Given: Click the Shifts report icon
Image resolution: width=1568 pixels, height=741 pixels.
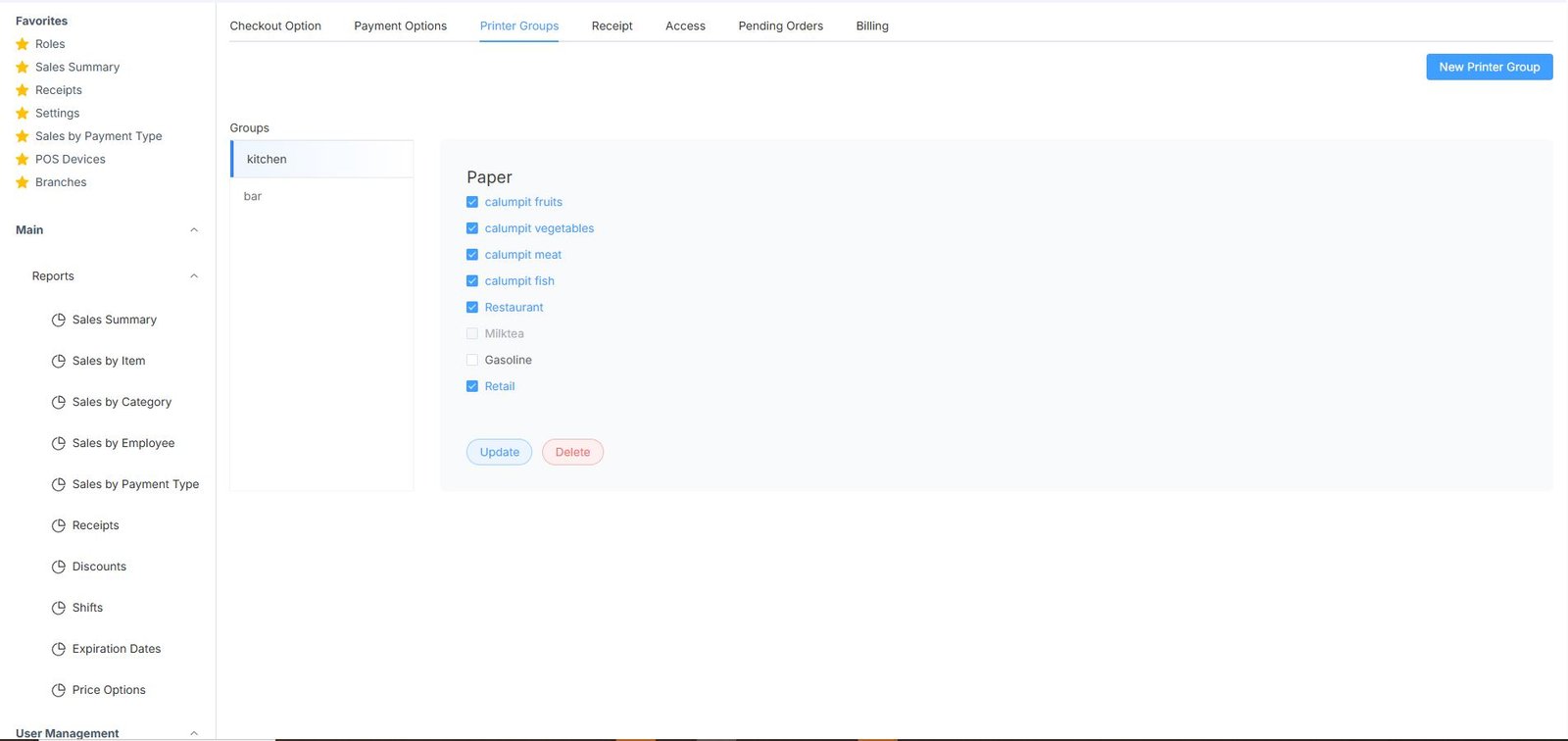Looking at the screenshot, I should point(58,608).
